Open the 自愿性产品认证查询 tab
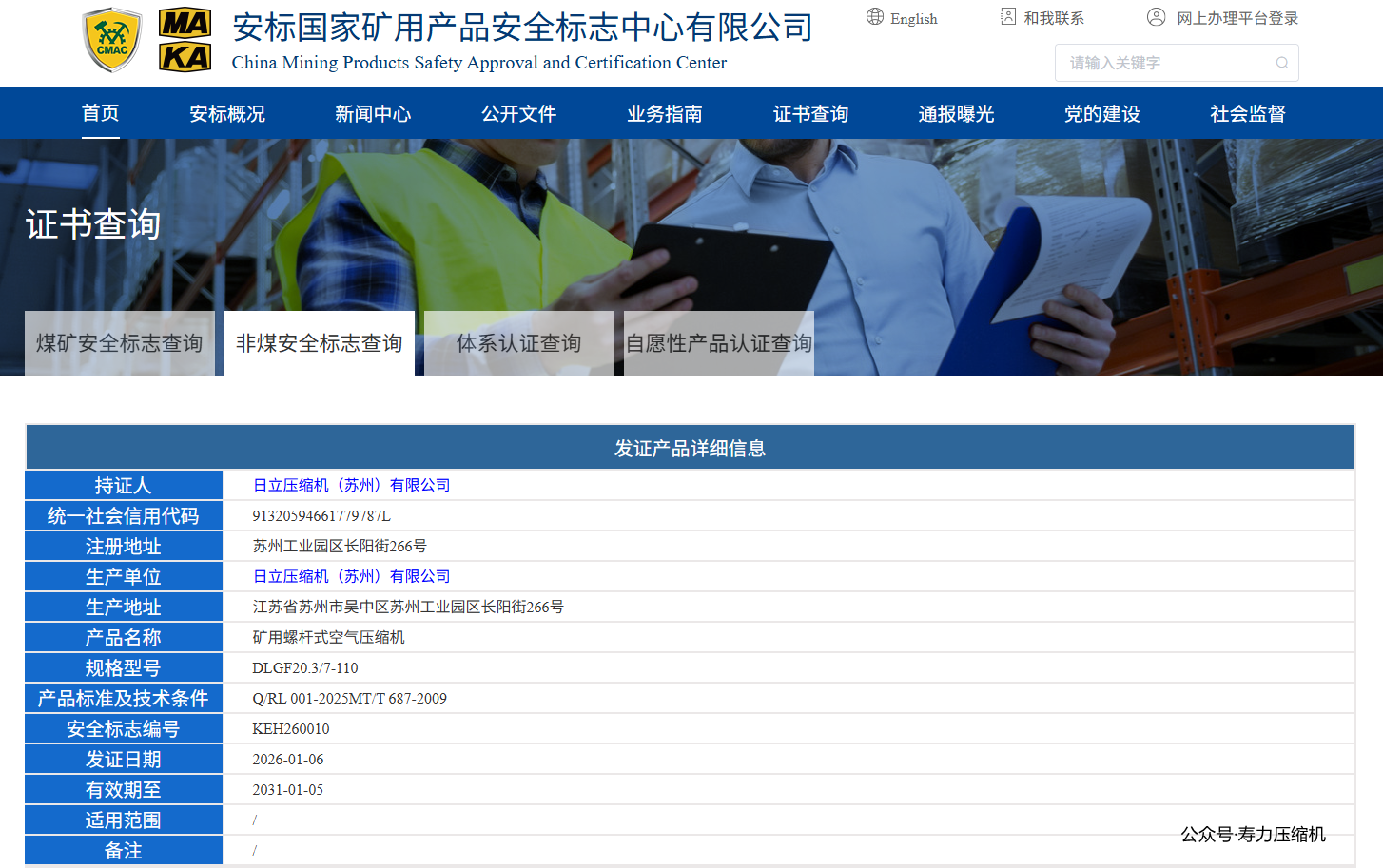The image size is (1383, 868). pos(719,343)
